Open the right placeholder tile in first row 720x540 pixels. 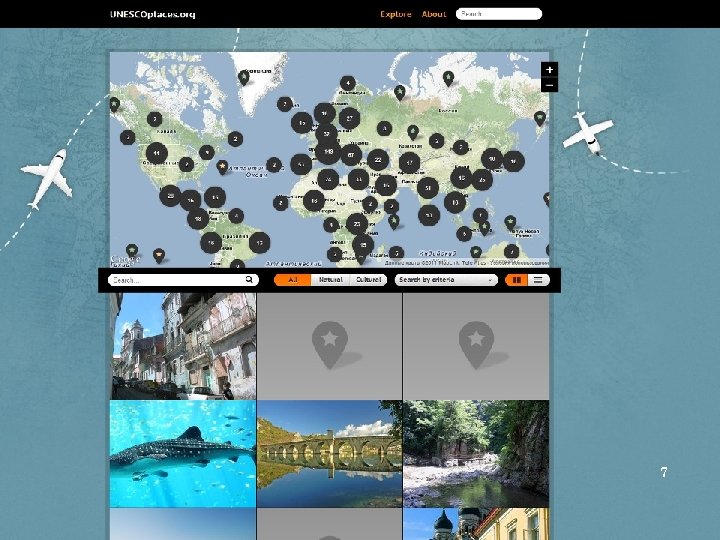click(476, 346)
